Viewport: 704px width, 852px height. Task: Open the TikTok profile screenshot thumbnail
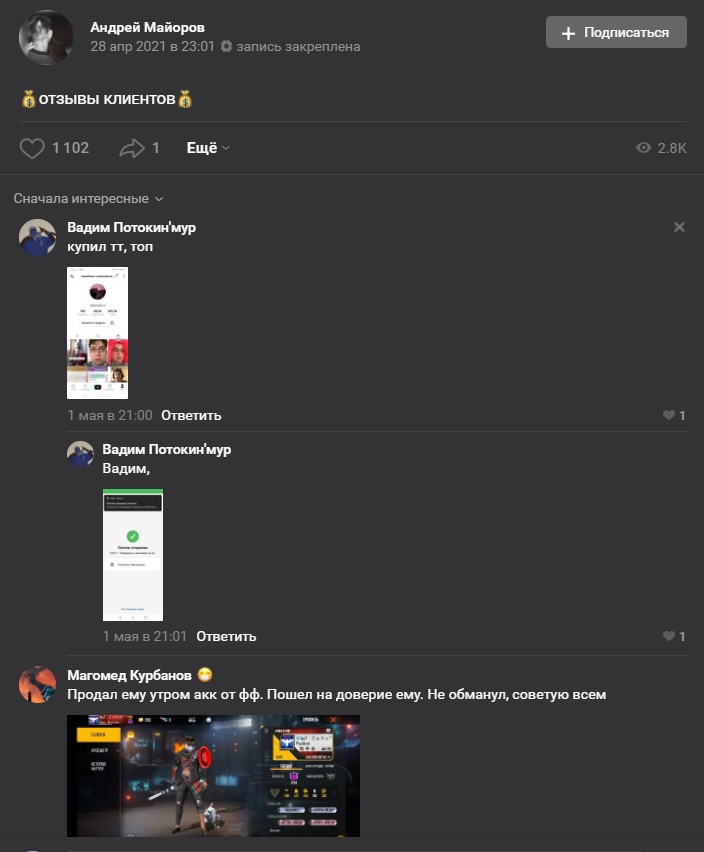(x=98, y=333)
